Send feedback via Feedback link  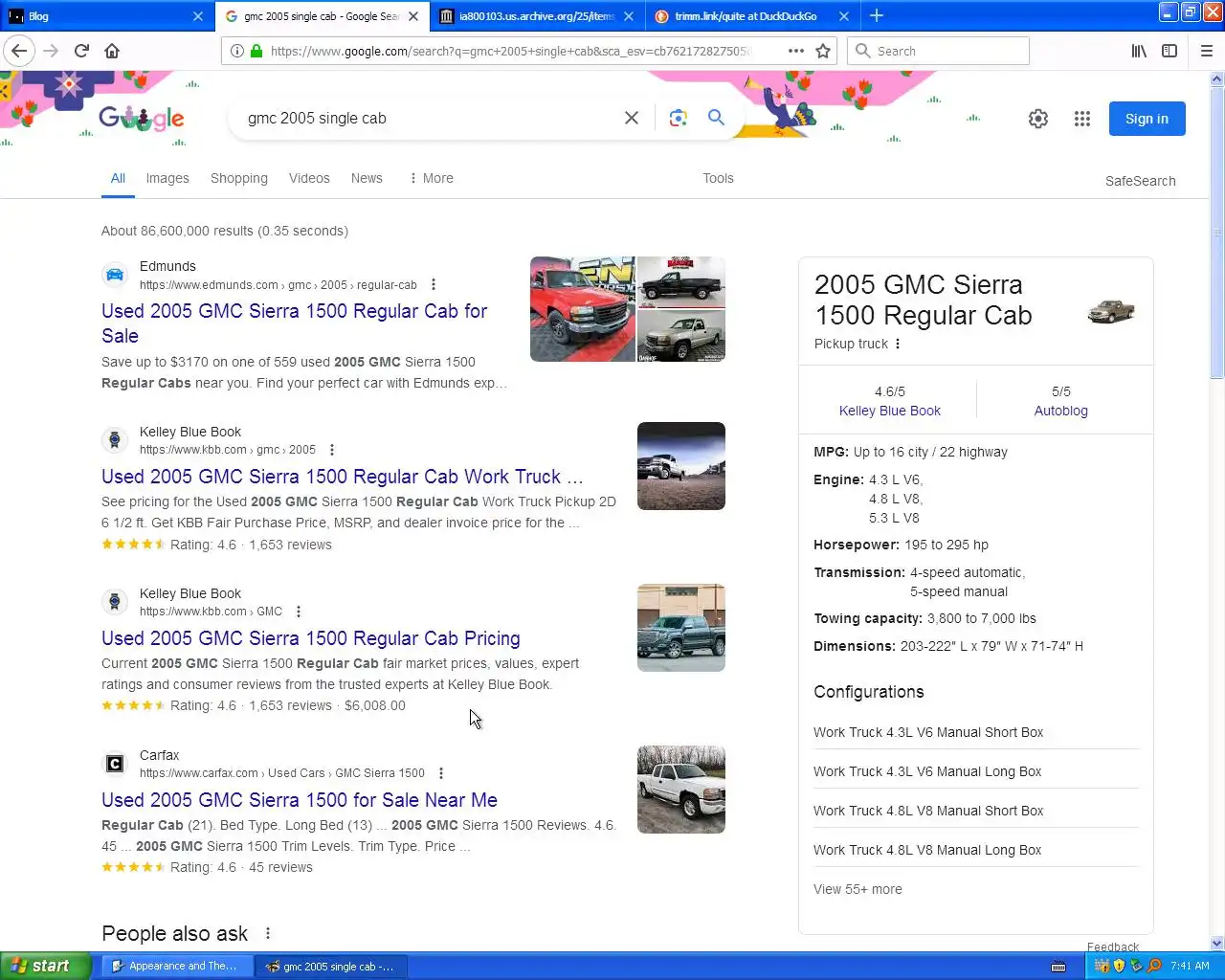click(x=1113, y=947)
